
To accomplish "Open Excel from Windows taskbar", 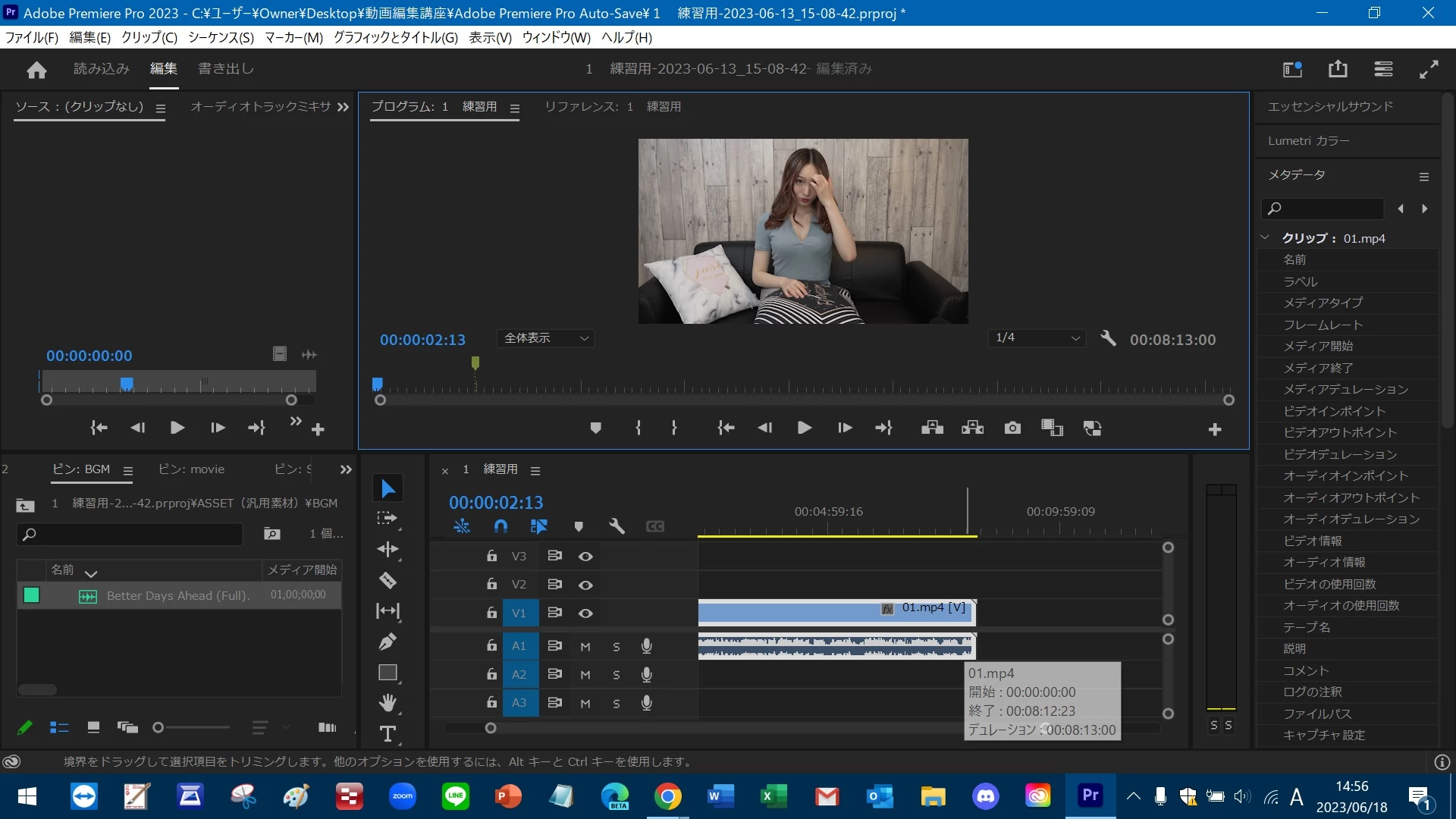I will [773, 796].
